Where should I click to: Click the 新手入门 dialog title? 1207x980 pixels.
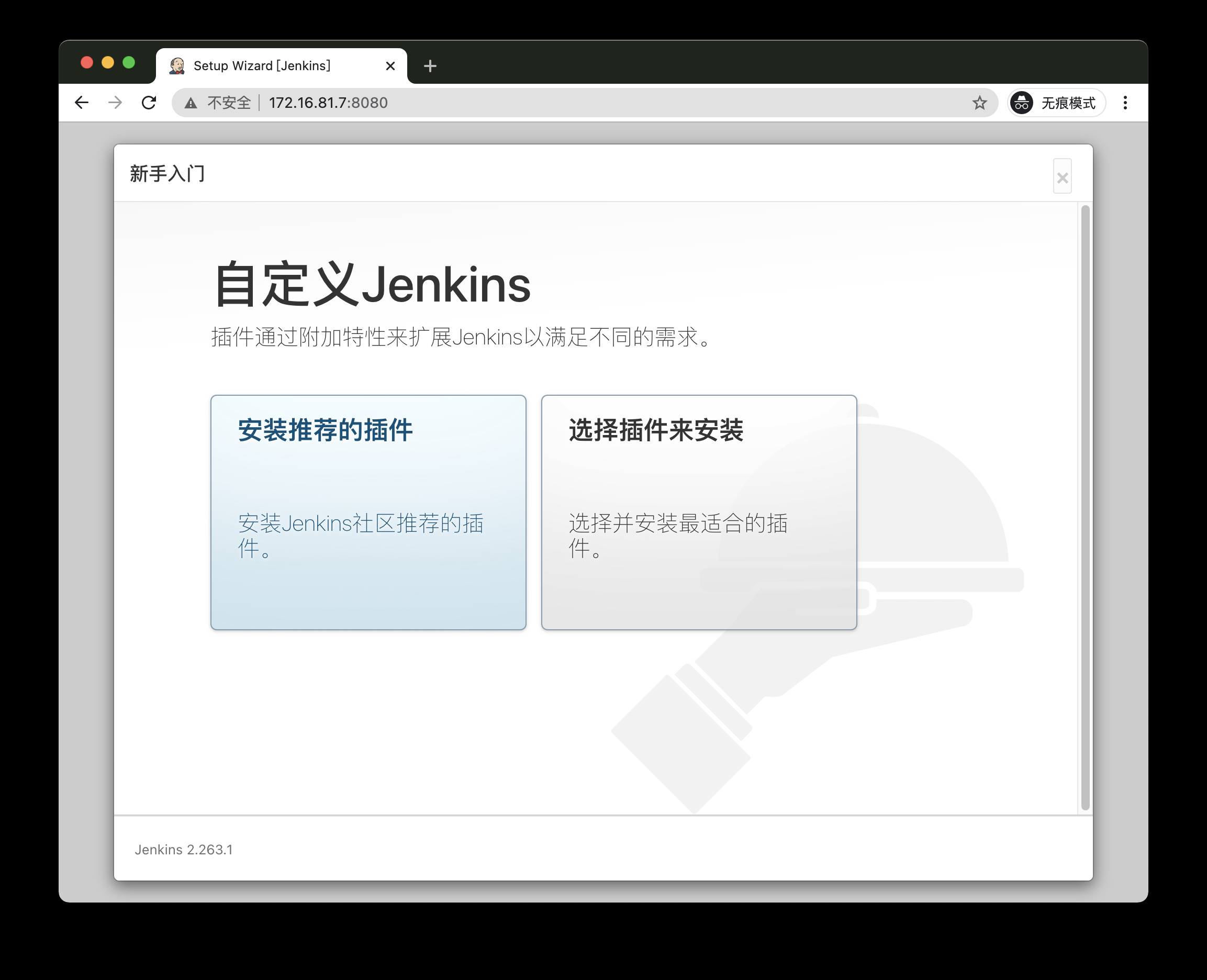click(x=167, y=173)
